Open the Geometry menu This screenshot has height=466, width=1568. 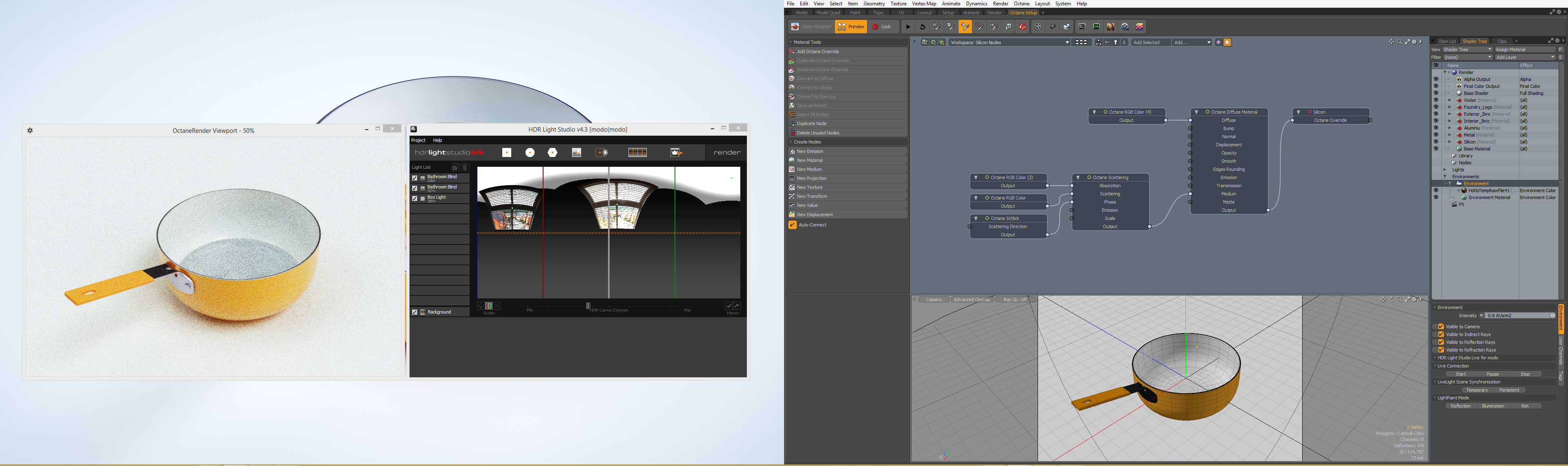[x=873, y=4]
